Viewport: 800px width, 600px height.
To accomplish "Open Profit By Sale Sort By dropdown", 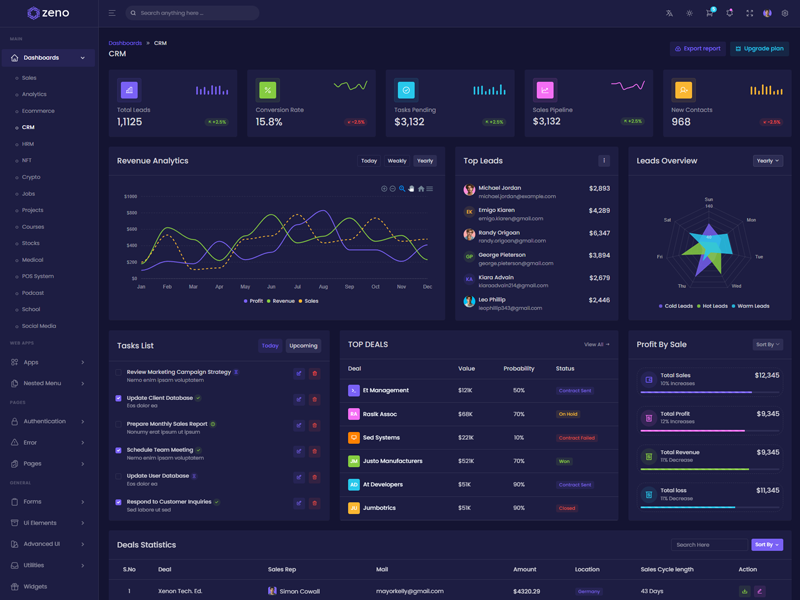I will click(767, 344).
